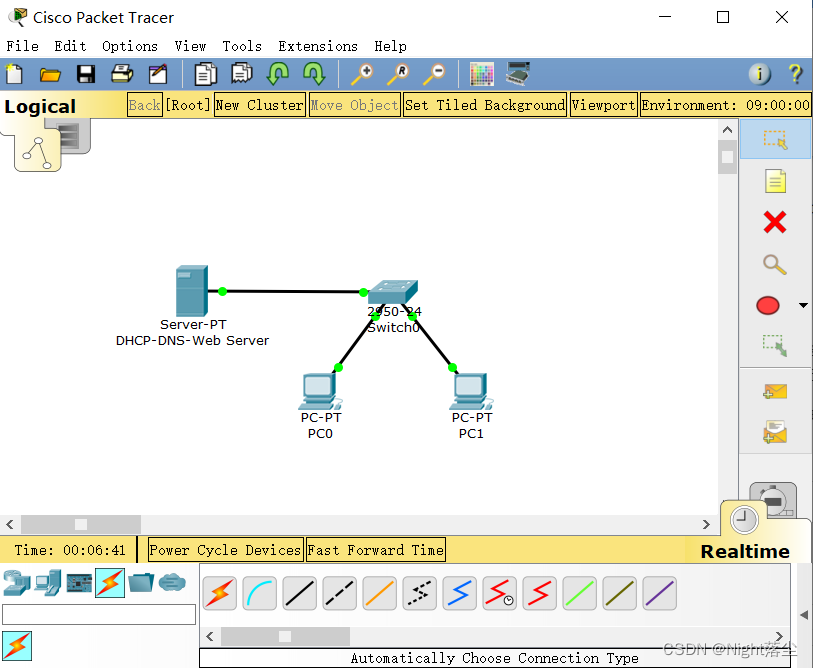This screenshot has height=668, width=813.
Task: Click the Zoom Reset magnifier
Action: [x=398, y=74]
